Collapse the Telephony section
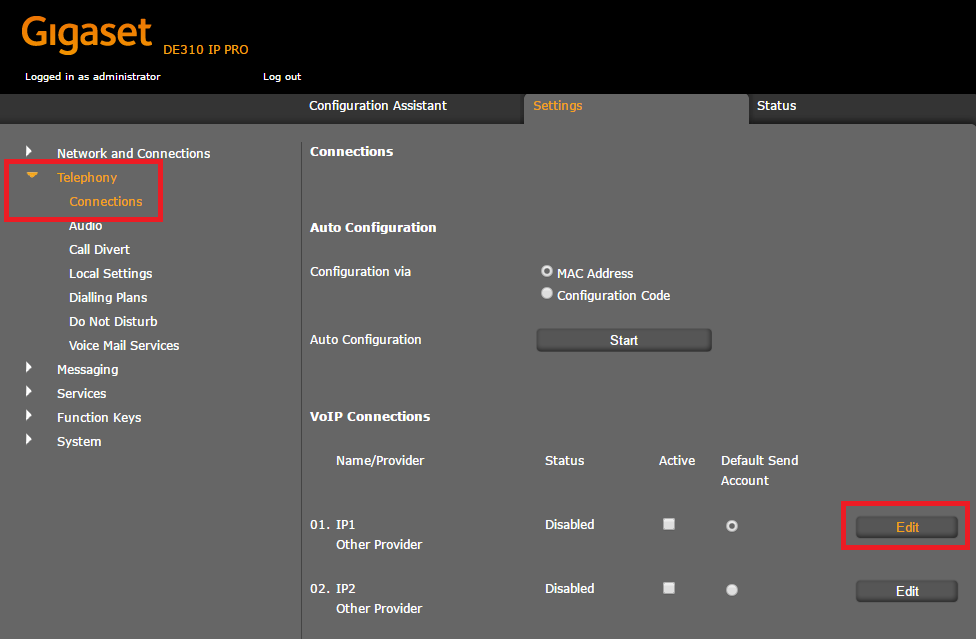This screenshot has width=980, height=641. 29,177
